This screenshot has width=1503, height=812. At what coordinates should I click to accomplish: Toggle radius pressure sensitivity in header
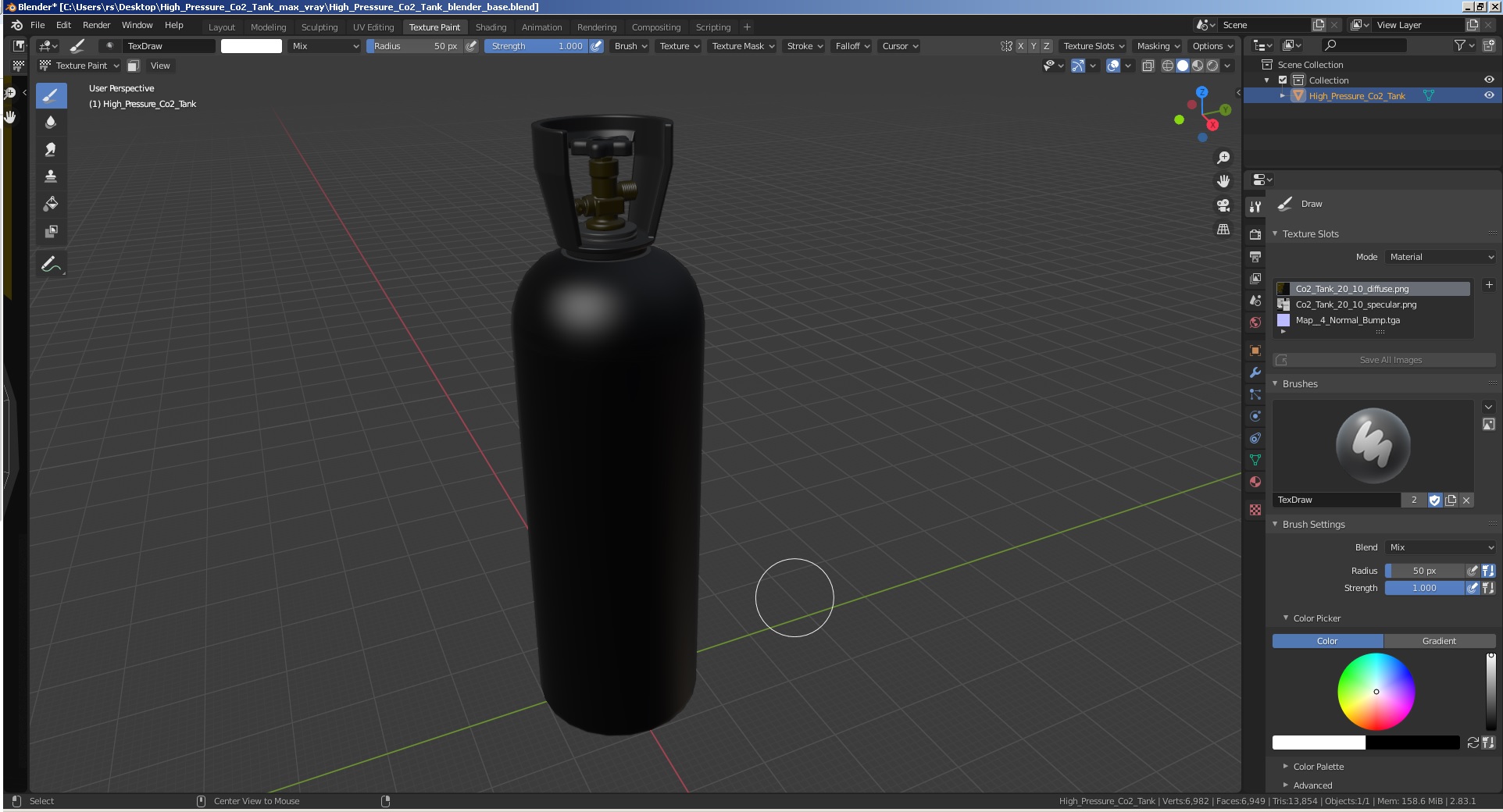click(x=471, y=46)
